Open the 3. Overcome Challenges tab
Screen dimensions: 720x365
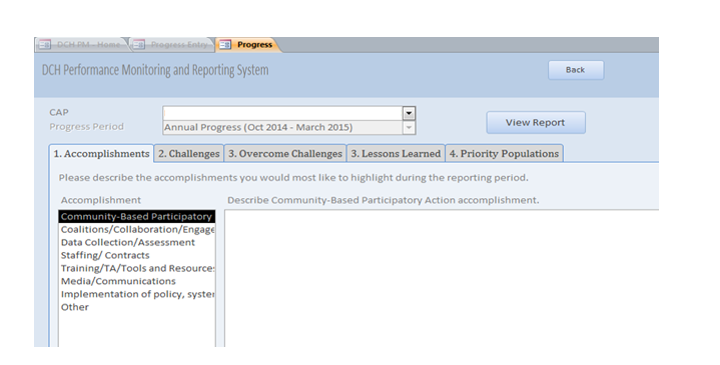pyautogui.click(x=285, y=153)
